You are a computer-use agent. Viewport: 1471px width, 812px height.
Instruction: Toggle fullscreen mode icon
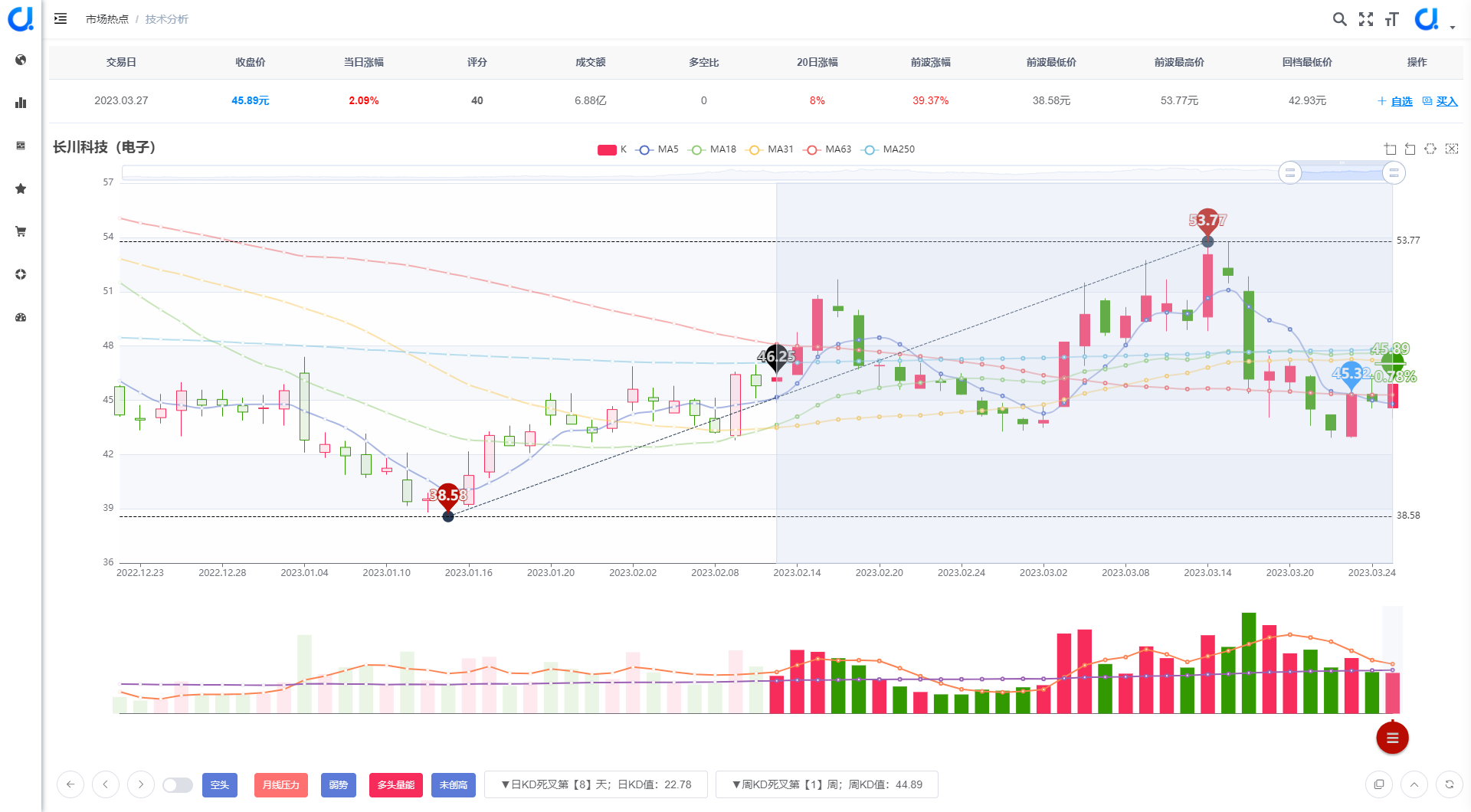1366,19
